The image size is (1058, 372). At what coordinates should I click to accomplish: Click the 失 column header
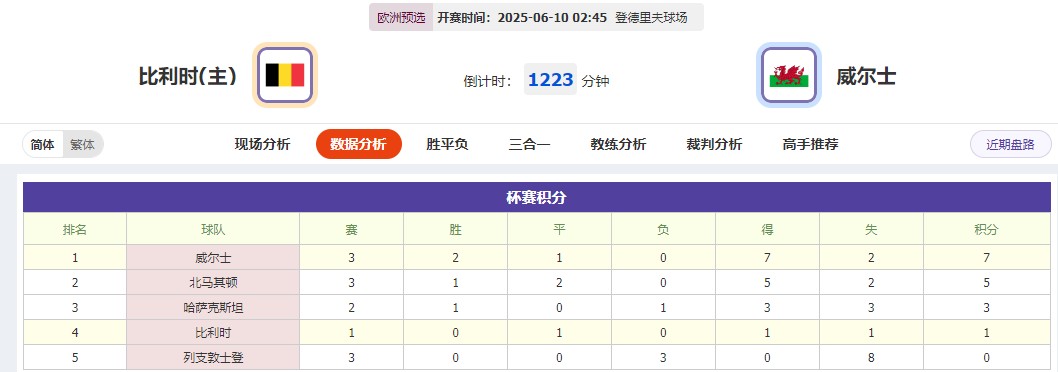click(x=871, y=230)
